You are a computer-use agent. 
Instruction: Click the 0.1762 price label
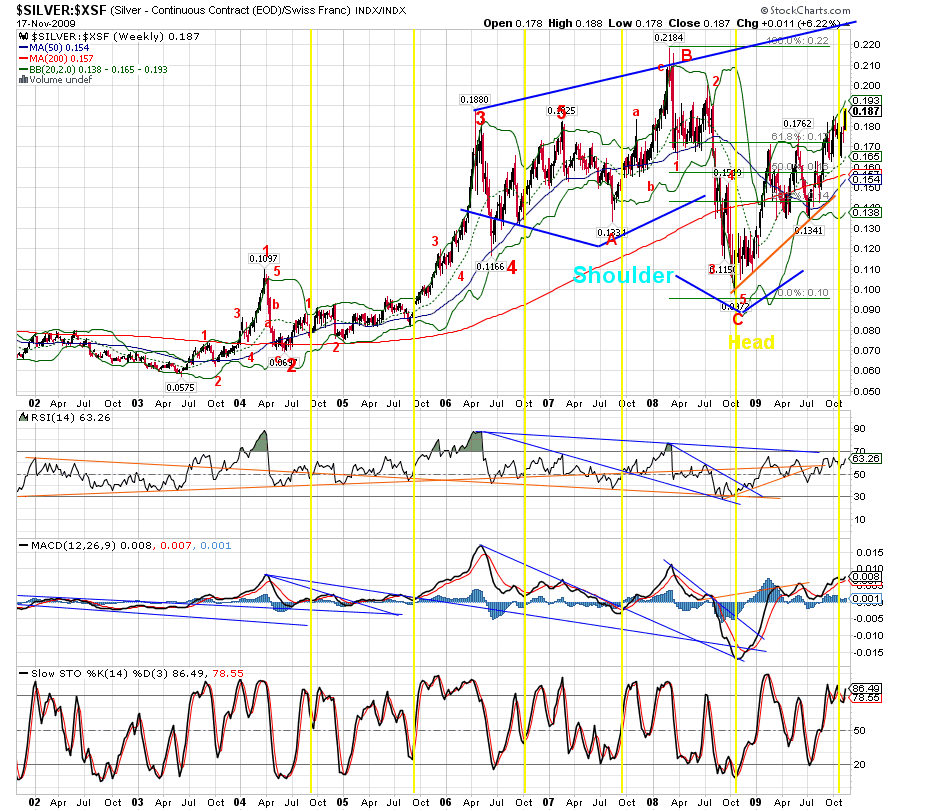click(797, 124)
